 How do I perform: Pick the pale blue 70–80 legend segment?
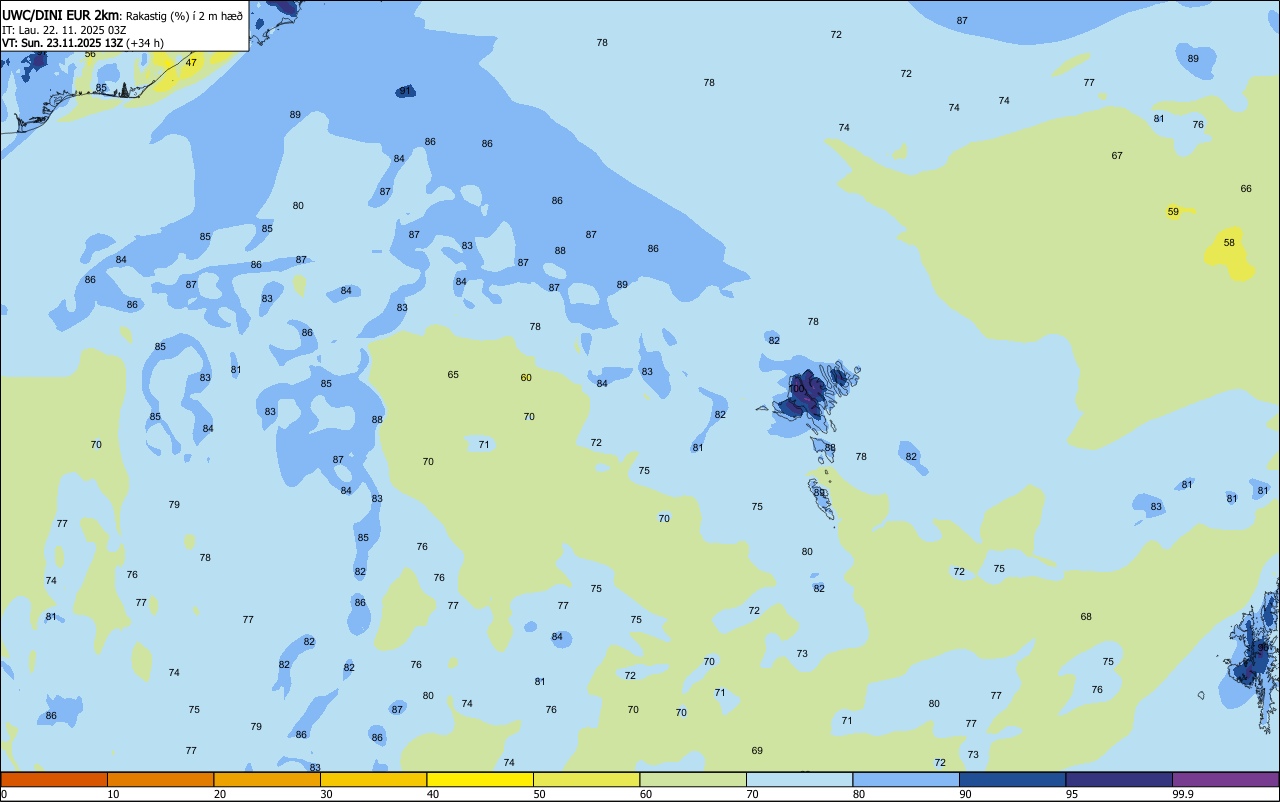tap(799, 779)
